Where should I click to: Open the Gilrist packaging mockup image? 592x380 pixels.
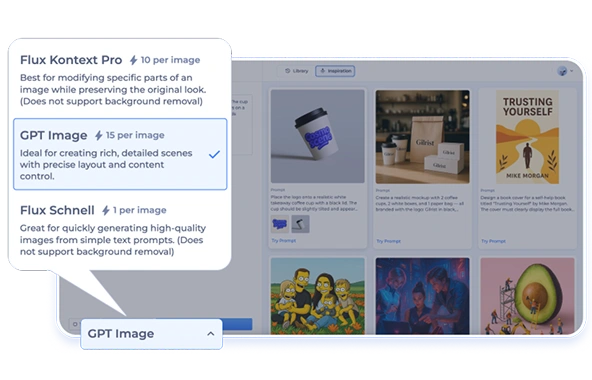click(422, 137)
